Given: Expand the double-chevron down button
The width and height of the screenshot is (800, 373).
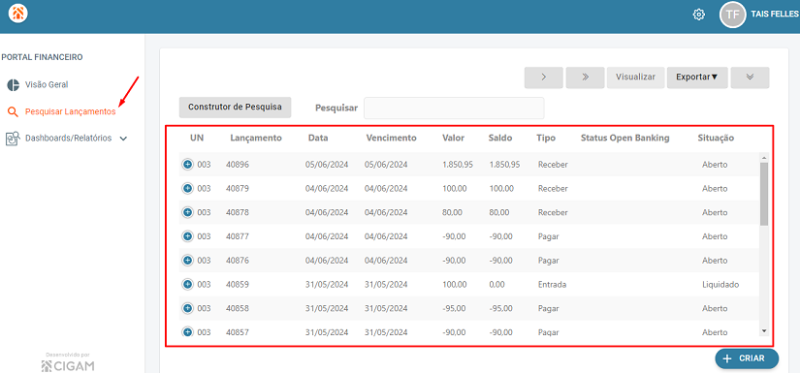Looking at the screenshot, I should 750,78.
